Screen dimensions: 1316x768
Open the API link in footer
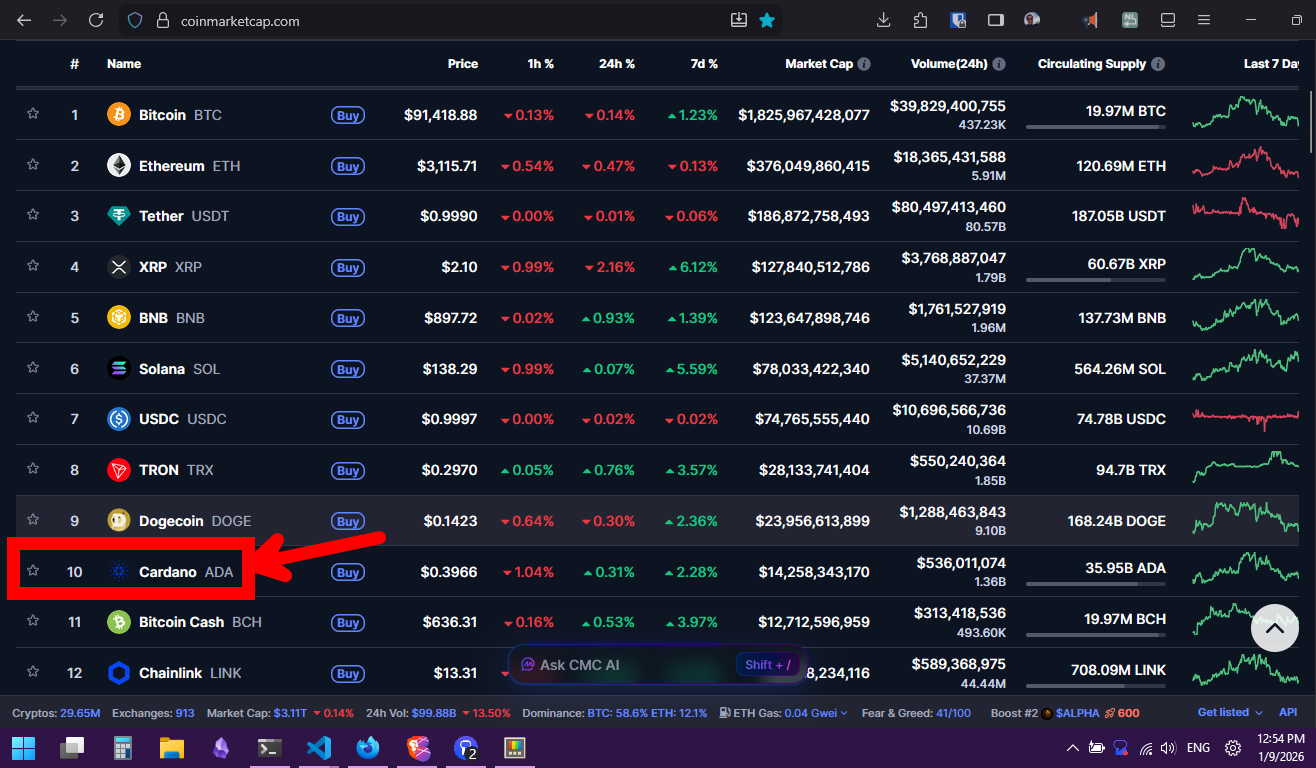tap(1288, 712)
